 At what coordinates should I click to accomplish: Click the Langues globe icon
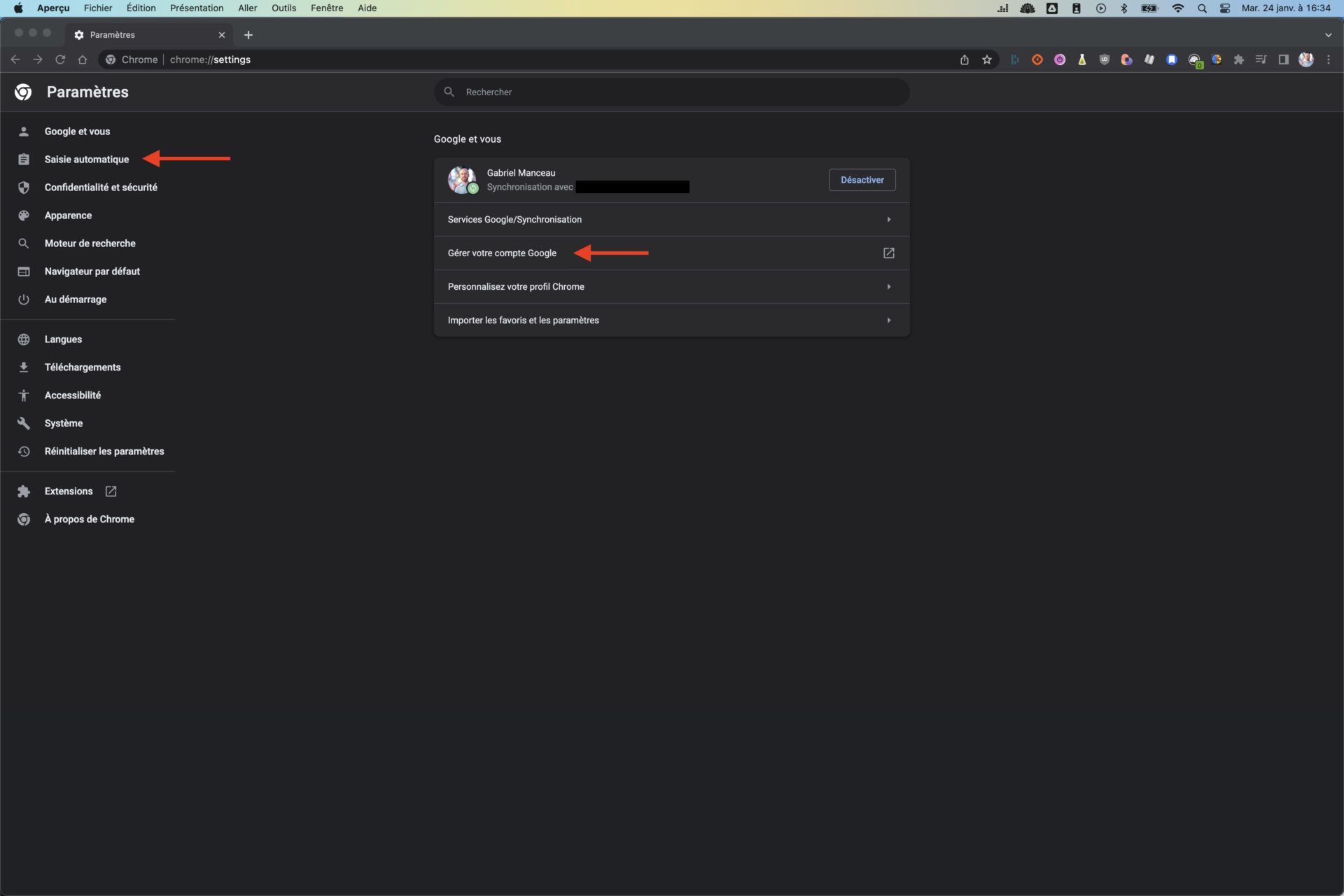tap(24, 339)
